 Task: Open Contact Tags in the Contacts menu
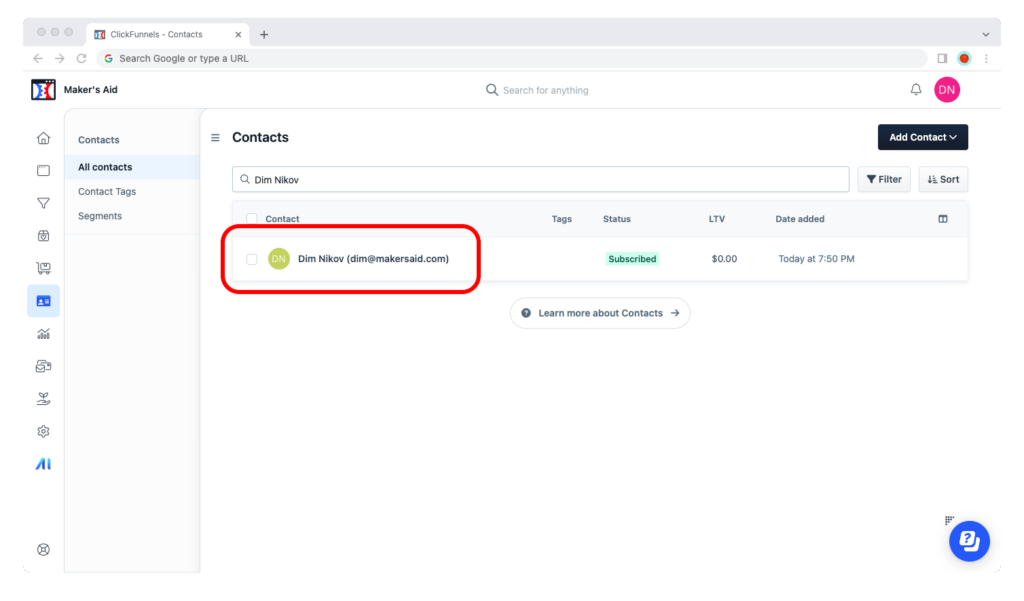click(x=107, y=191)
